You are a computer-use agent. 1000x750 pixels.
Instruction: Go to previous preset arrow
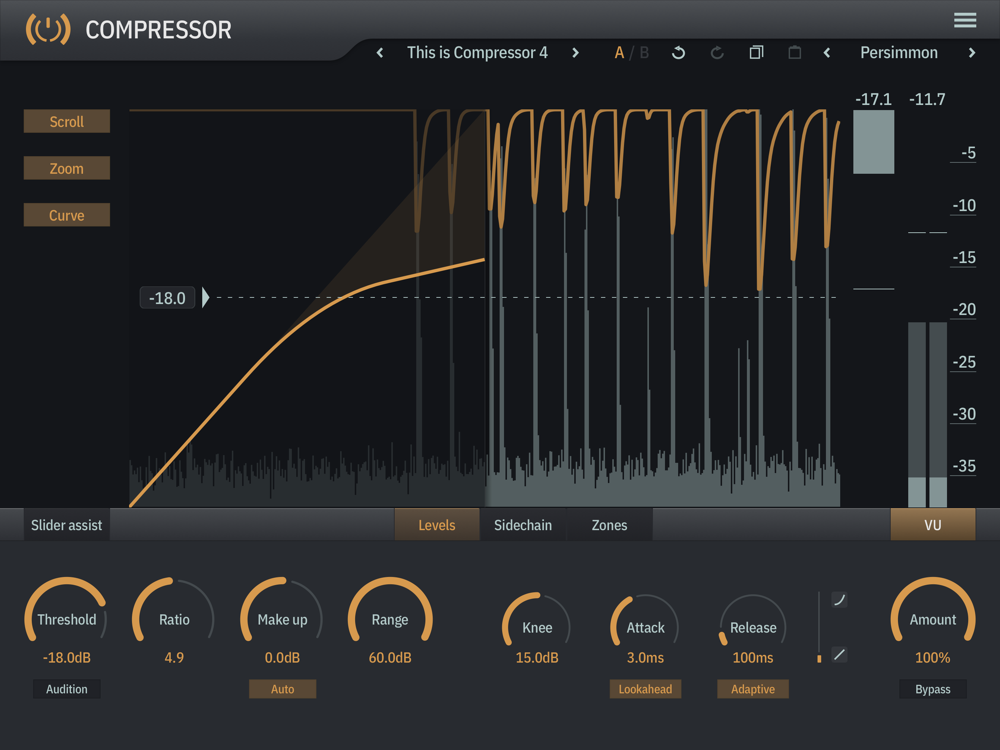coord(379,53)
